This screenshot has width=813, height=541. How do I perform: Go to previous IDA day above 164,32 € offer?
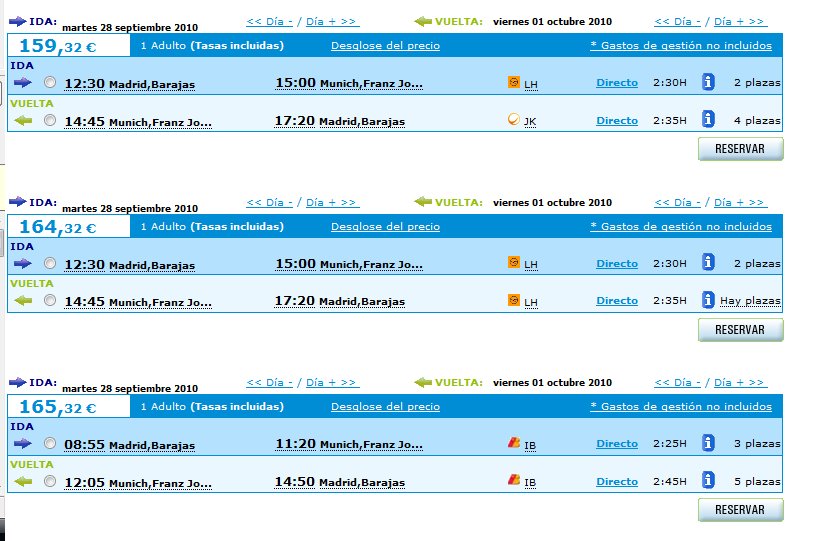[270, 203]
